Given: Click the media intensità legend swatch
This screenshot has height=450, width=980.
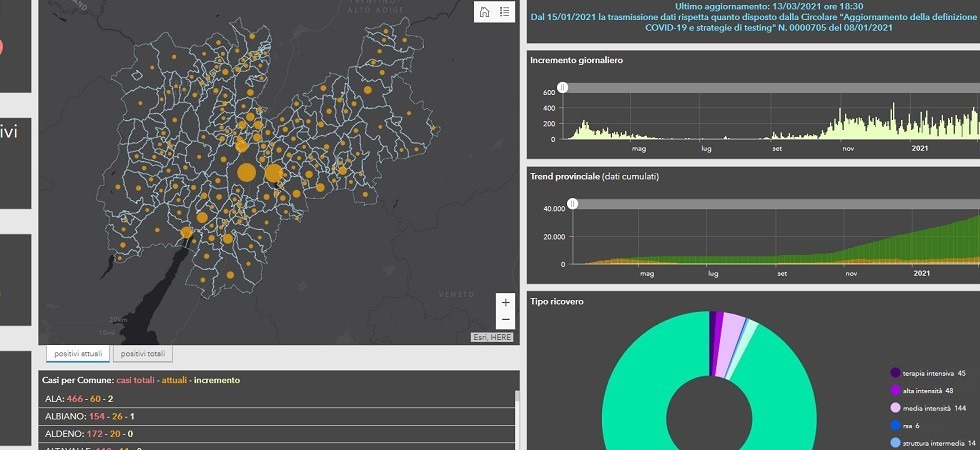Looking at the screenshot, I should pos(895,408).
